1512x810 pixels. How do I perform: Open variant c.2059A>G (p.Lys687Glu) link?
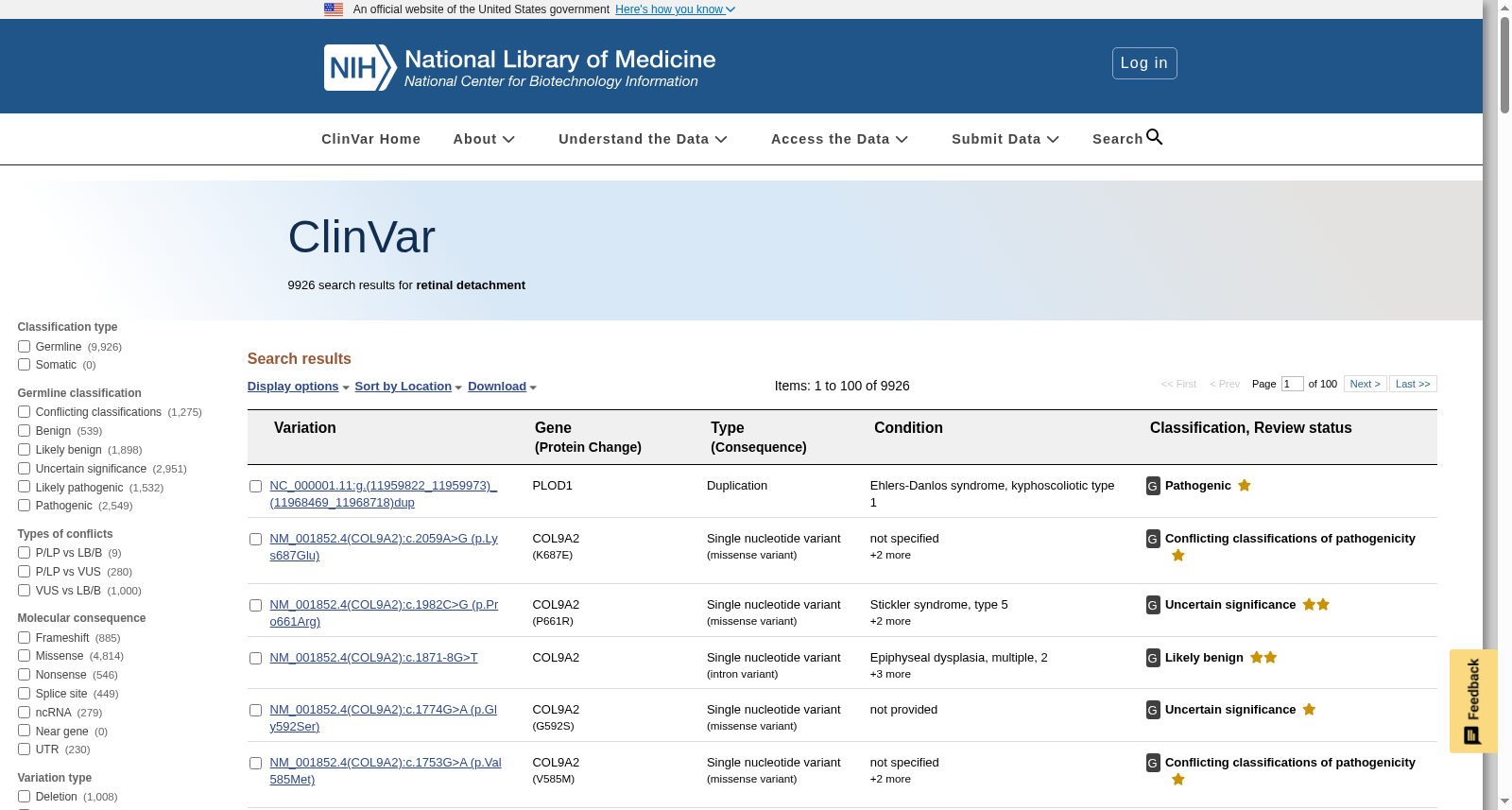(x=384, y=547)
